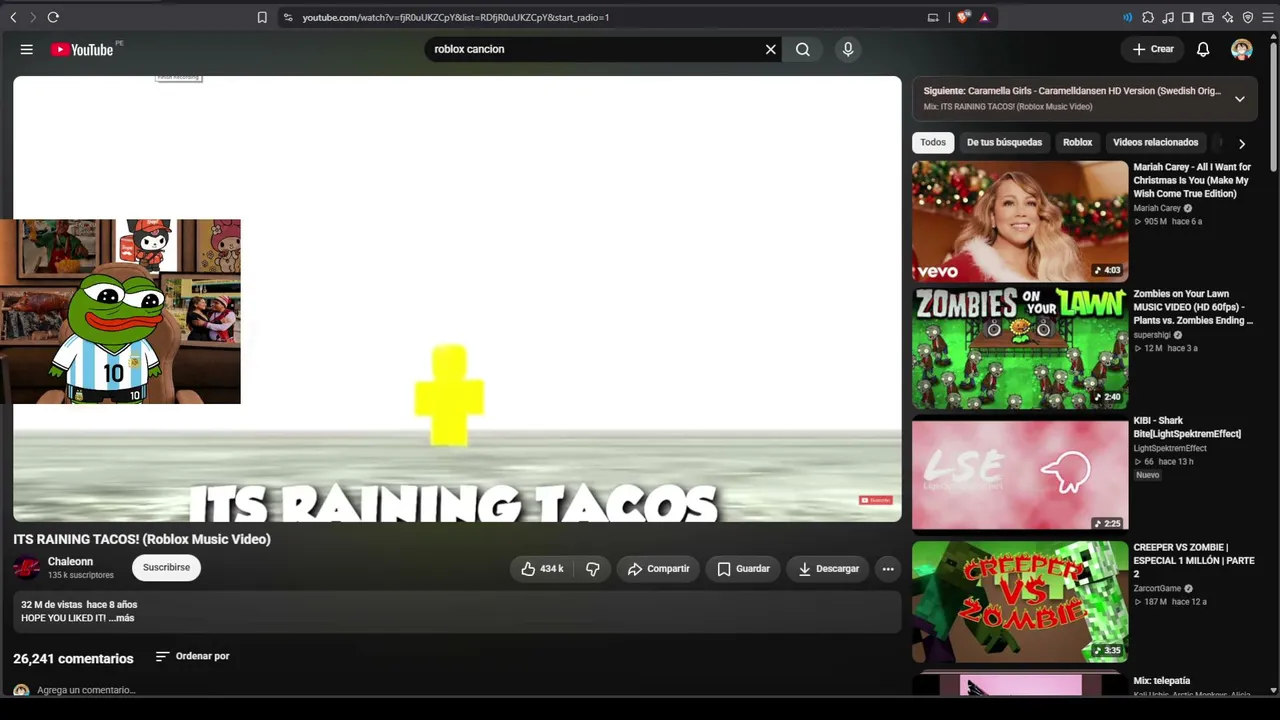Click the 'ITS RAINING TACOS!' video player area
The height and width of the screenshot is (720, 1280).
457,299
